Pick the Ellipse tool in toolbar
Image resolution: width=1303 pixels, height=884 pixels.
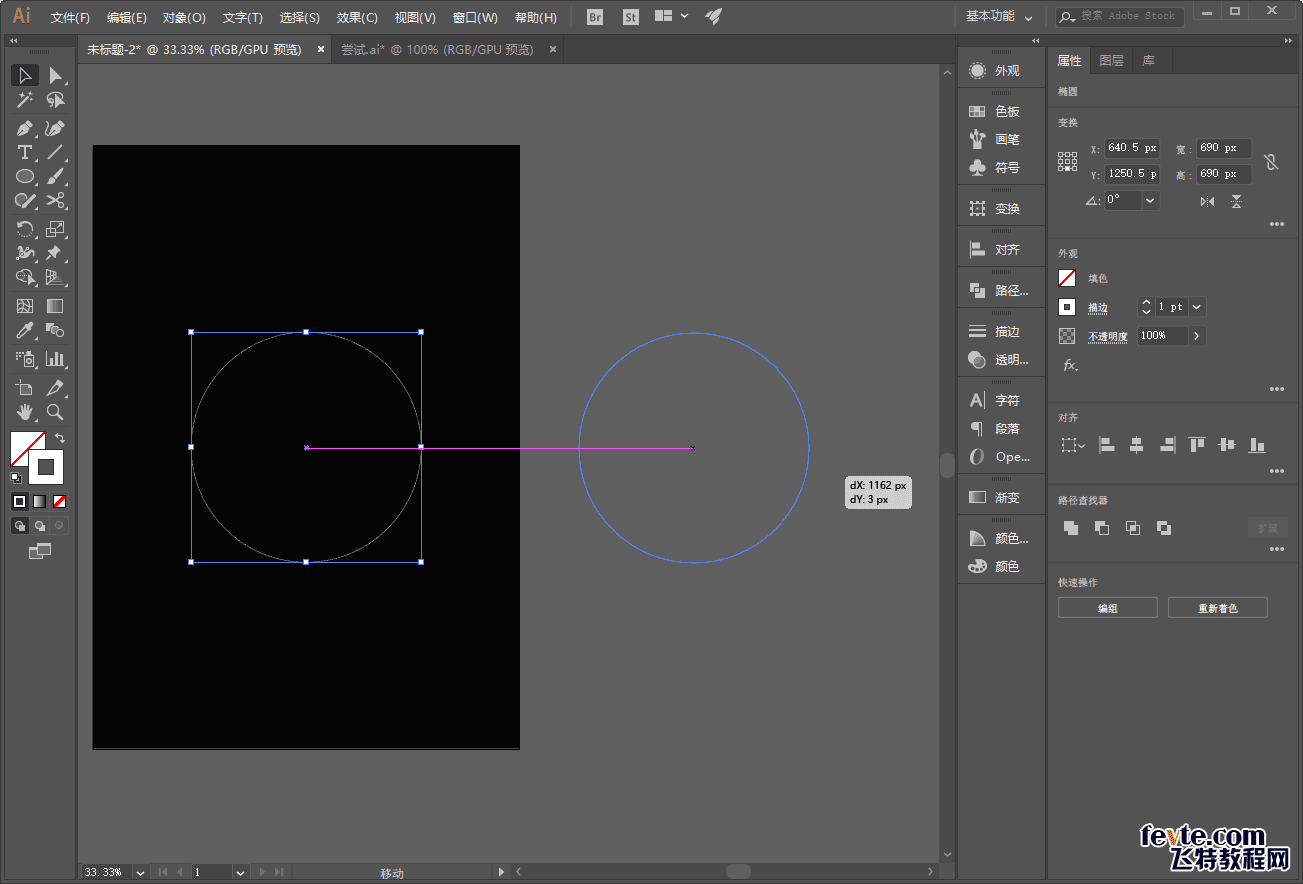click(x=25, y=177)
